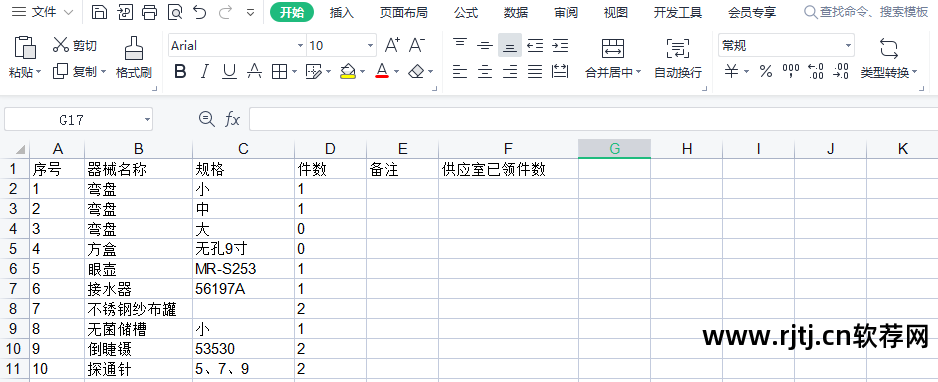Screen dimensions: 938x382
Task: Align text left
Action: tap(459, 72)
